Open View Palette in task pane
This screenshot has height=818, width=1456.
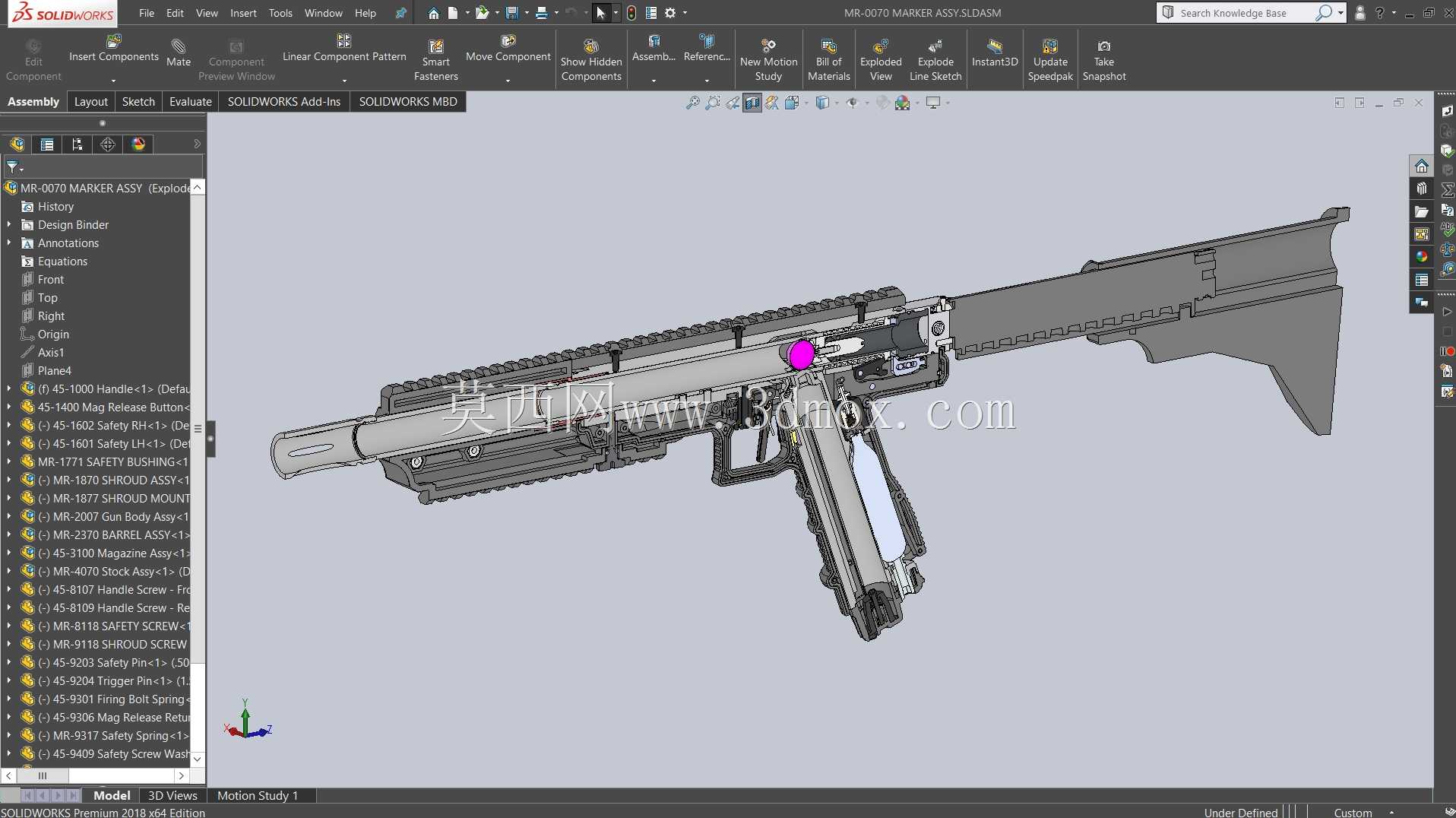coord(1421,234)
